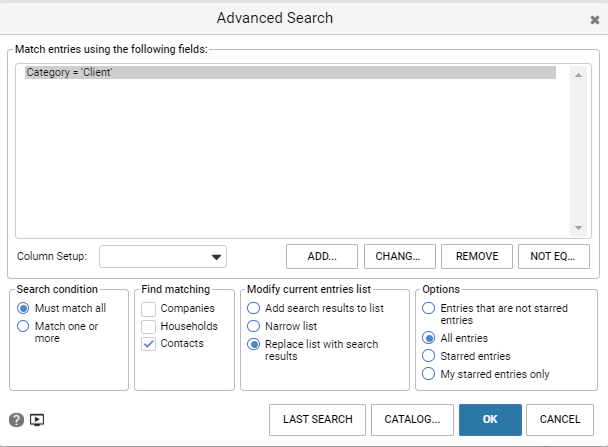
Task: Run the LAST SEARCH button
Action: pyautogui.click(x=318, y=420)
